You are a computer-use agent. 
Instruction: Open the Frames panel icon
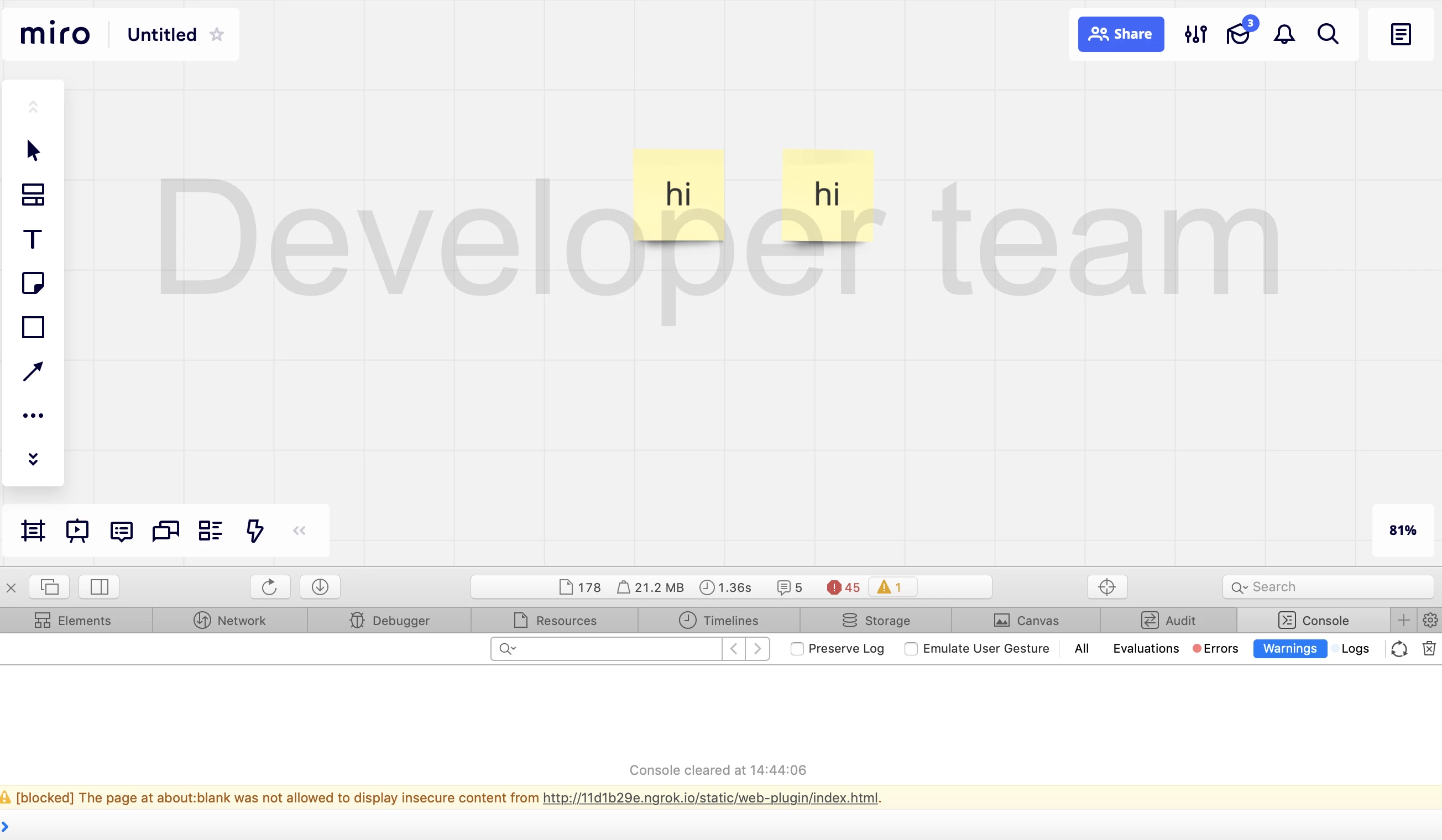(x=33, y=531)
